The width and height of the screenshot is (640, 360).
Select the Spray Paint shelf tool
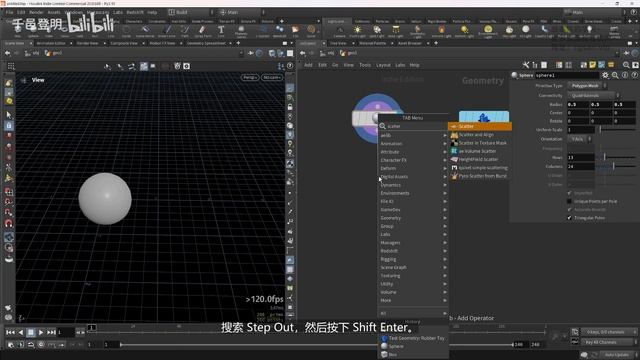point(202,31)
